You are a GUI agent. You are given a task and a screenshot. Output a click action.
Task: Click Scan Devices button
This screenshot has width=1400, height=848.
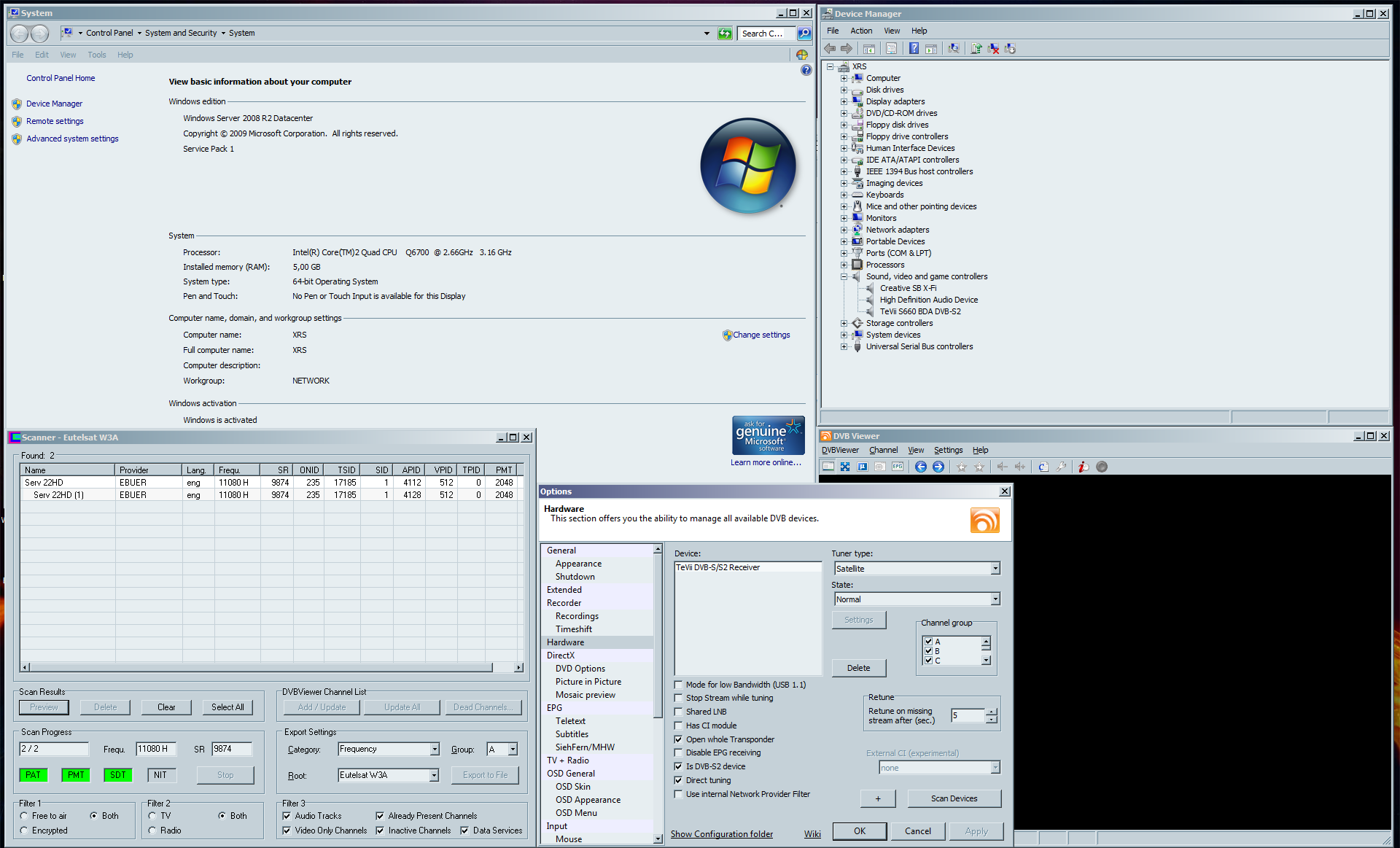point(954,798)
